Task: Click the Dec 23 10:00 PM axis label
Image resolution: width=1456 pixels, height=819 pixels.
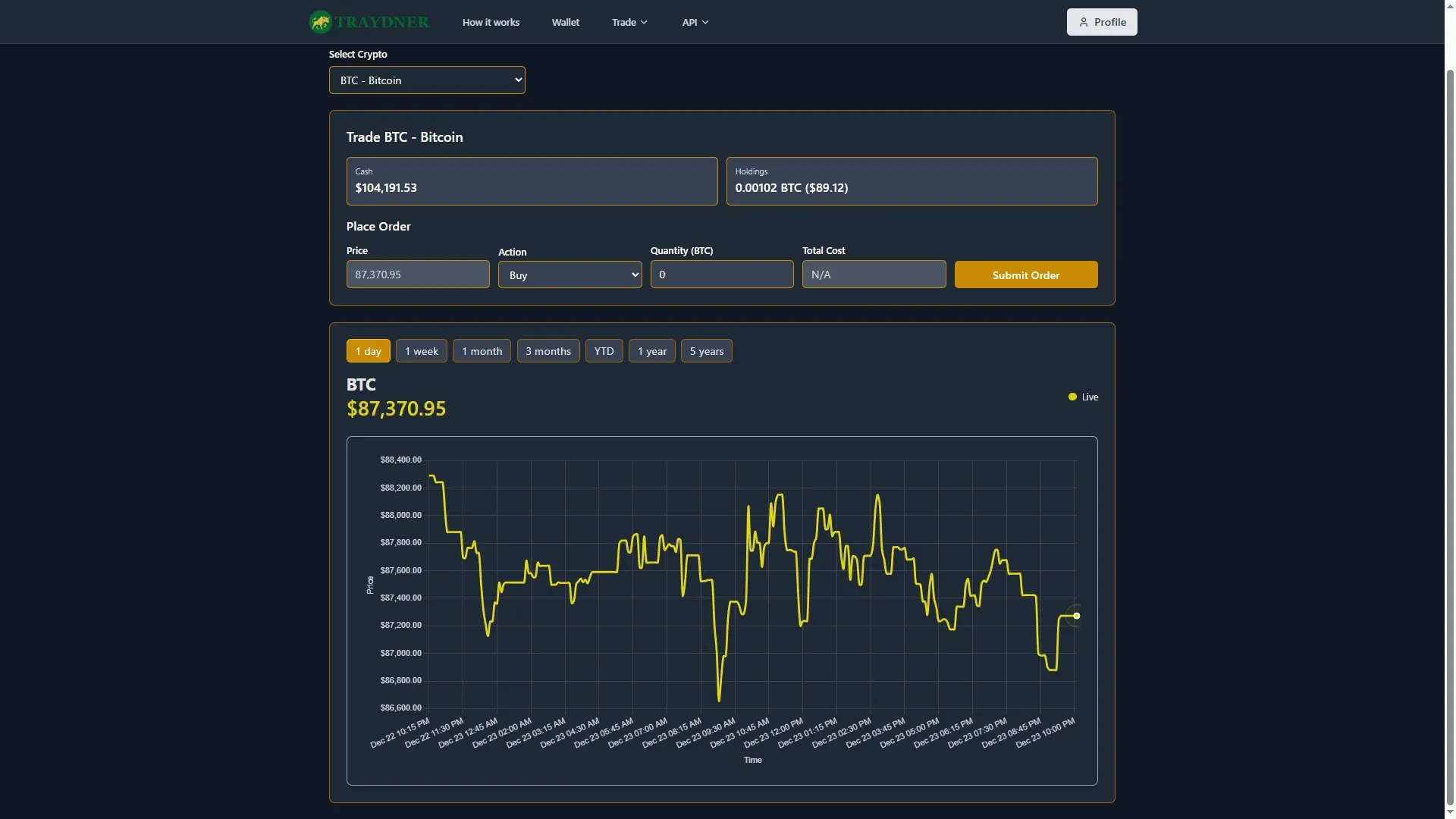Action: click(1046, 733)
